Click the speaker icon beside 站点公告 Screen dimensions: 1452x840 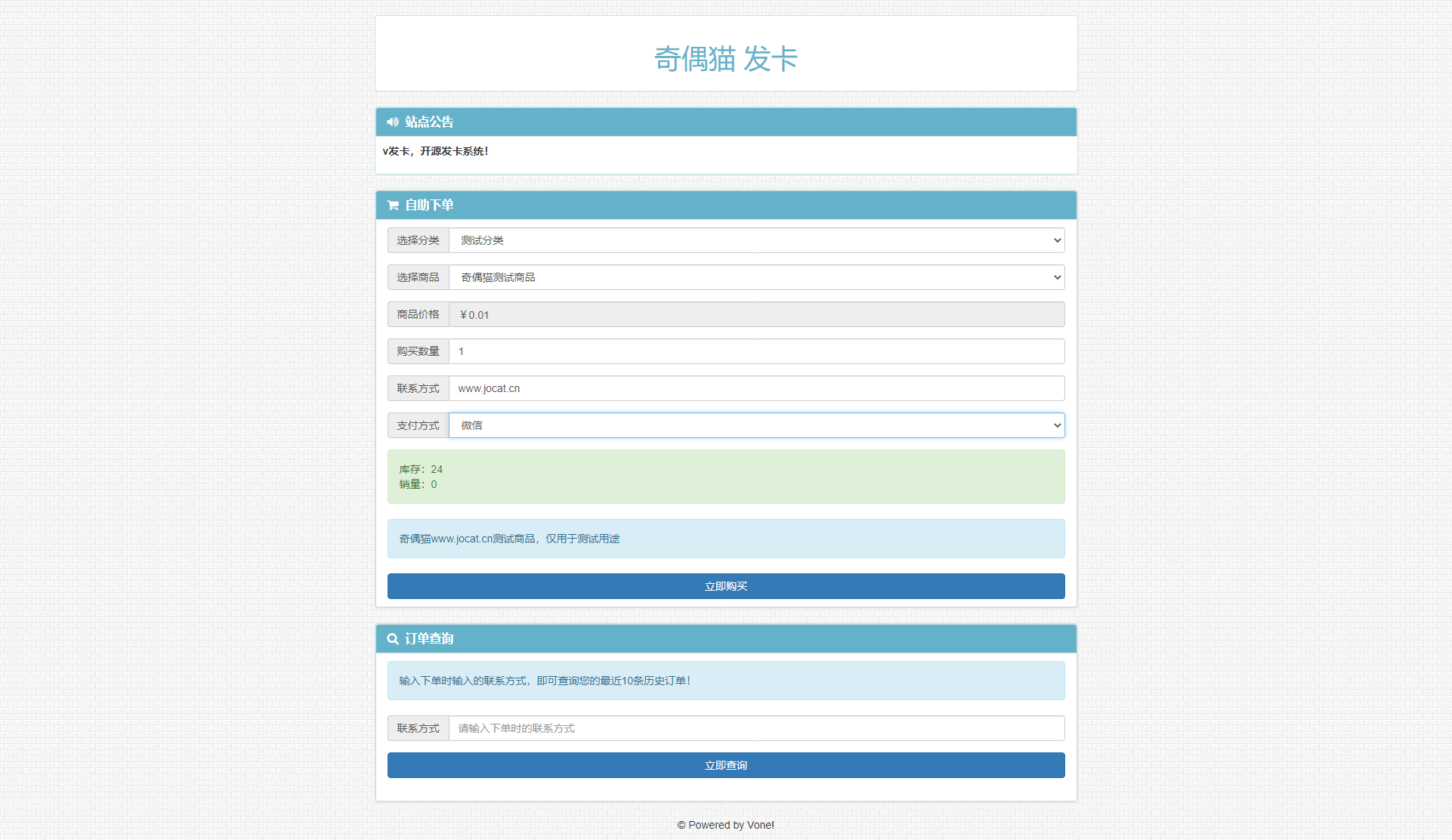(393, 122)
